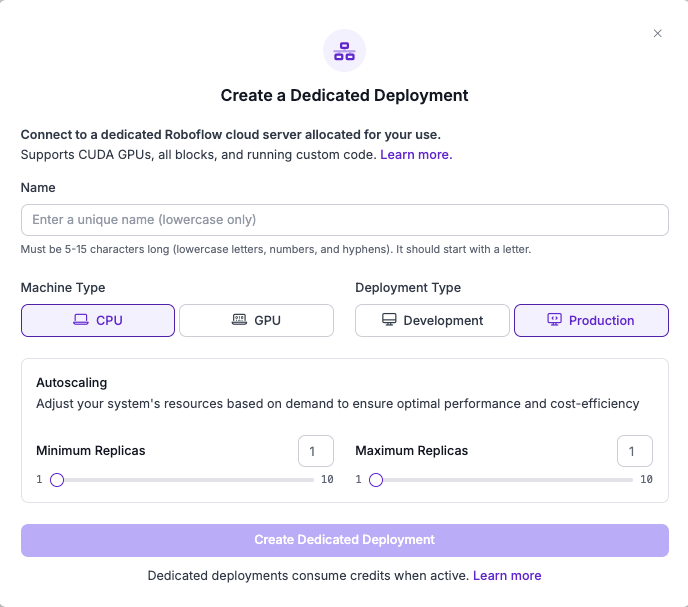Viewport: 688px width, 607px height.
Task: Focus the deployment Name text field
Action: pyautogui.click(x=344, y=220)
